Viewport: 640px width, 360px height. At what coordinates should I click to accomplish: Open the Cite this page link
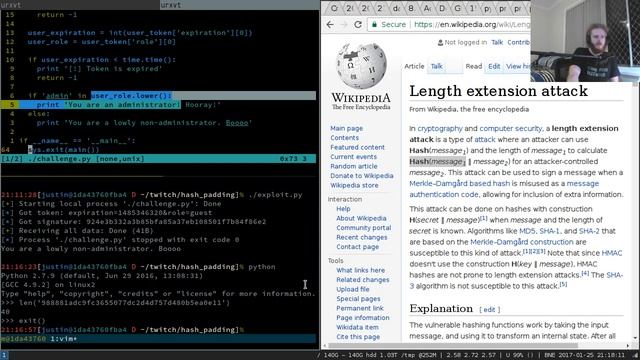(x=358, y=337)
